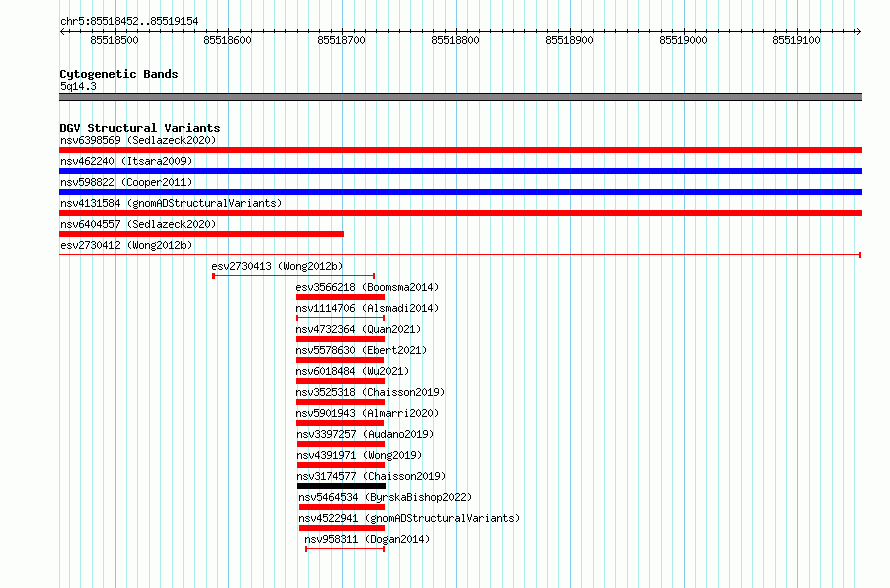Click the nsv3397257 (Audano2019) label

tap(365, 434)
